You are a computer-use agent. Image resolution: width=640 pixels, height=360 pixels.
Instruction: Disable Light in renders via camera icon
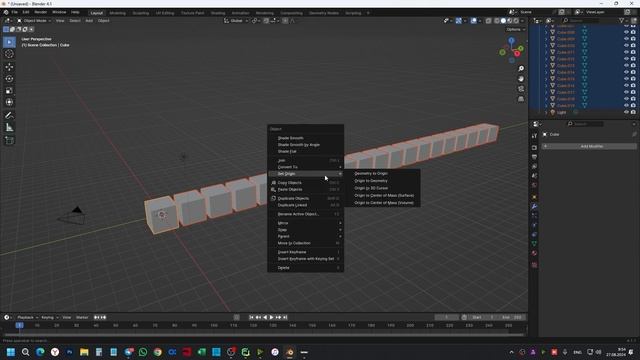tap(633, 112)
